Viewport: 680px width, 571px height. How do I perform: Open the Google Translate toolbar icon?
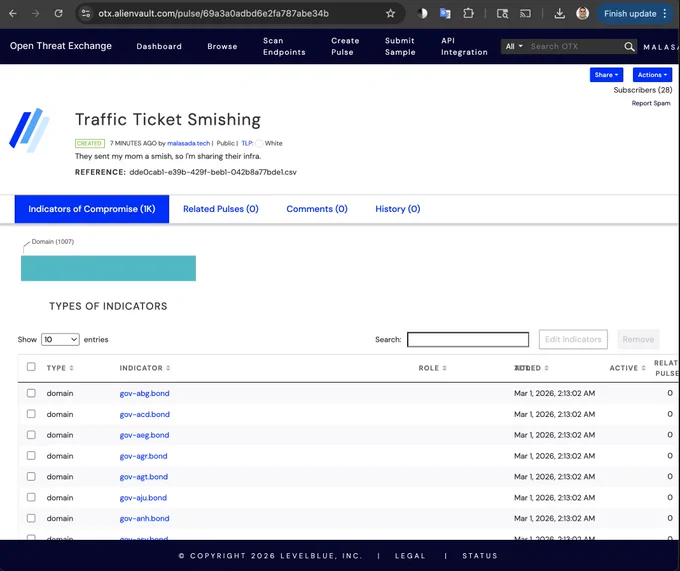coord(445,13)
